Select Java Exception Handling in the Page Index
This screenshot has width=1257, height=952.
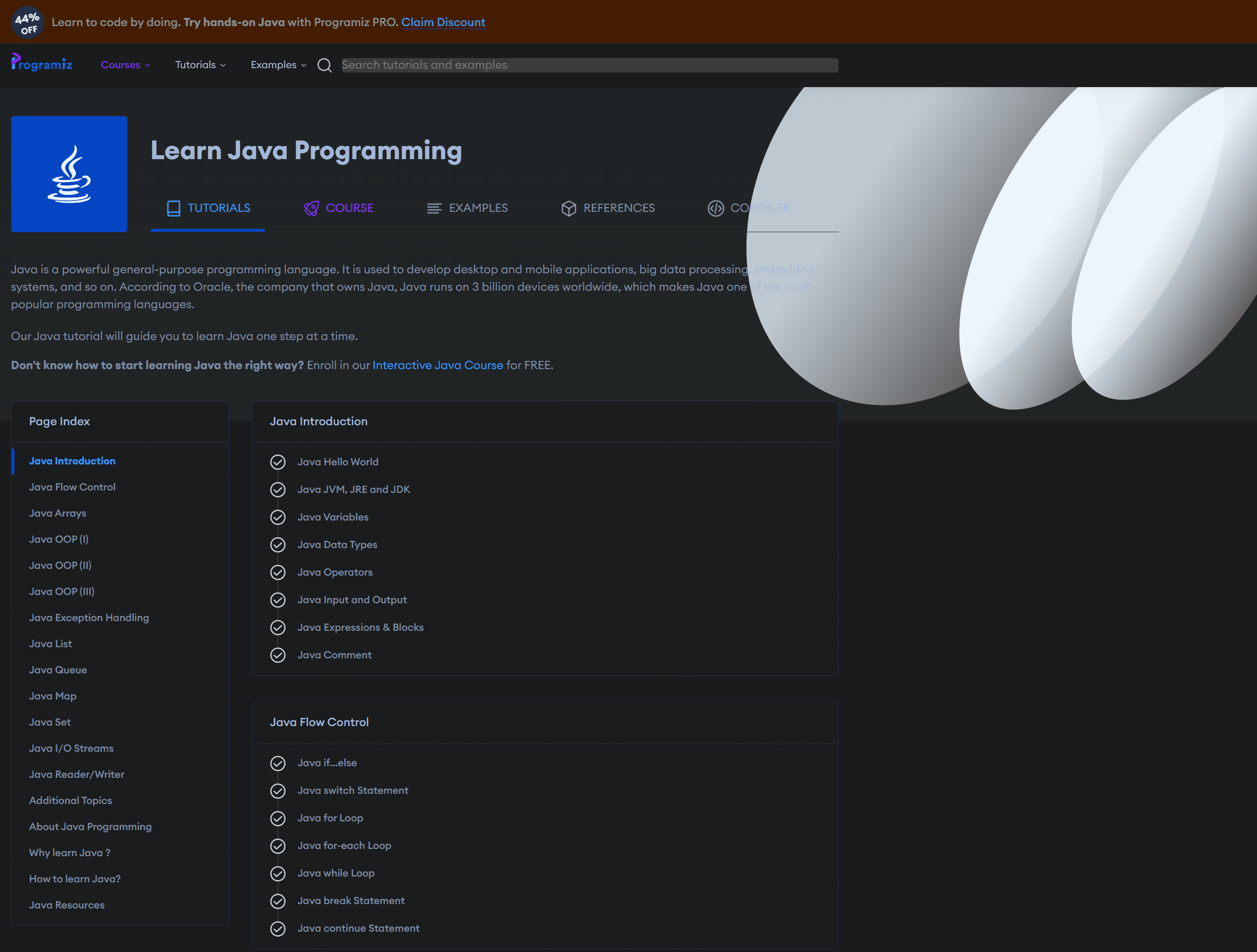pyautogui.click(x=89, y=617)
